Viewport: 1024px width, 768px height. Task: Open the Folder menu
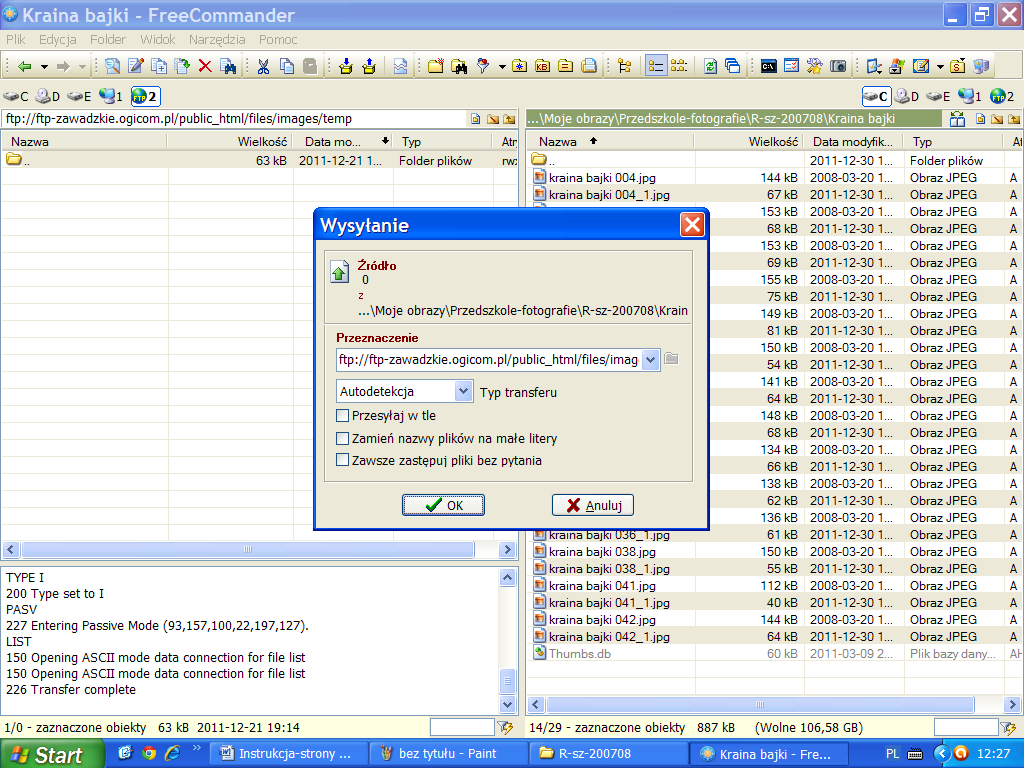tap(108, 39)
